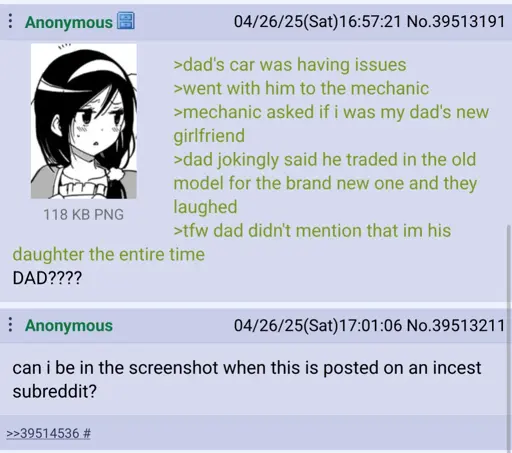Quote post number No.39513191
This screenshot has height=453, width=512.
[456, 22]
